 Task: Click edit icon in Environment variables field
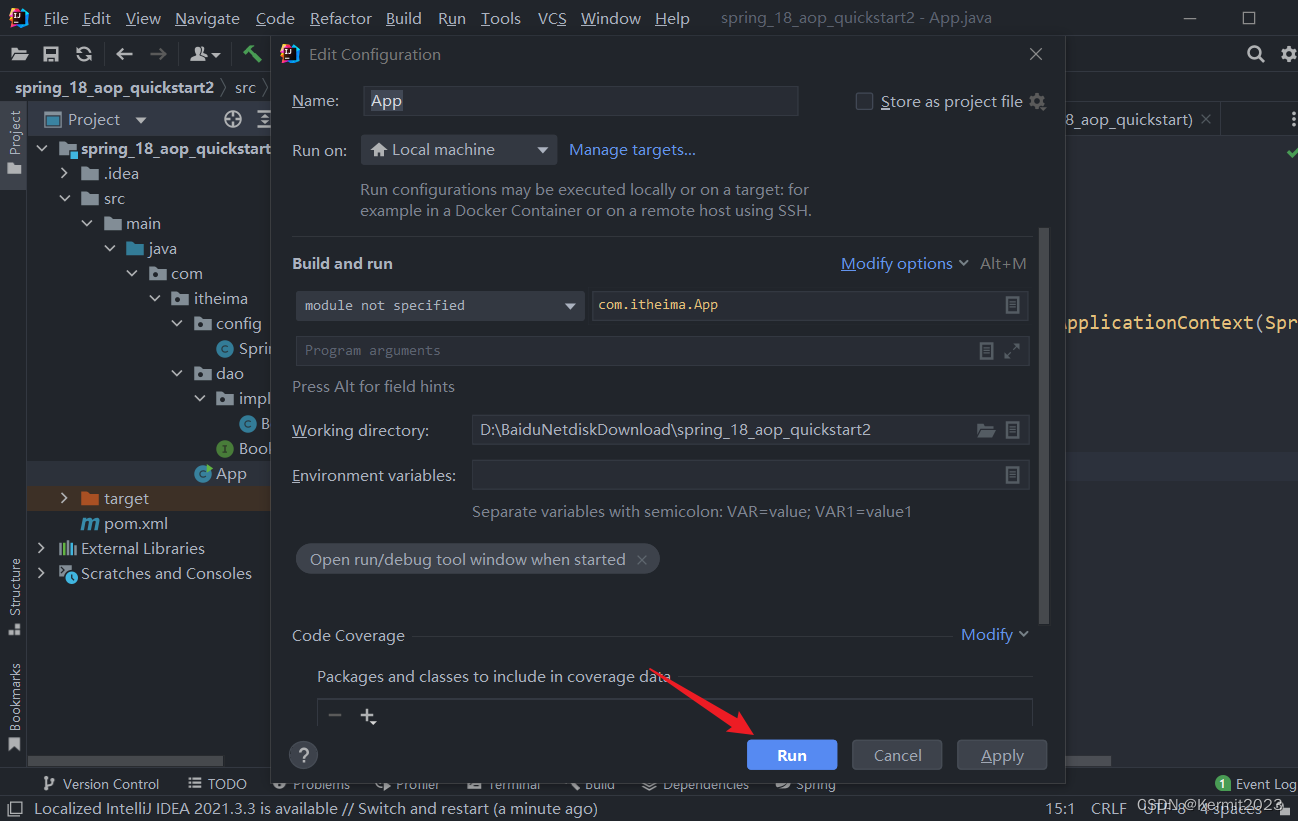(1012, 475)
